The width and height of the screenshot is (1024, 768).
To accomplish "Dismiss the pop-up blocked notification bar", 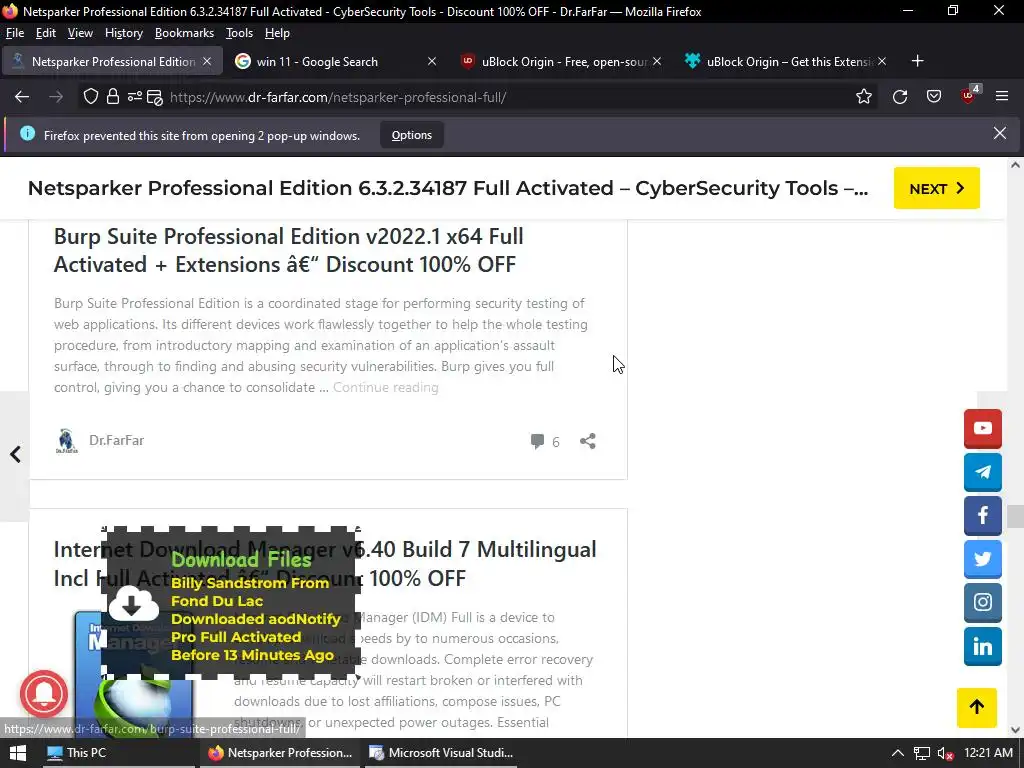I will point(999,133).
